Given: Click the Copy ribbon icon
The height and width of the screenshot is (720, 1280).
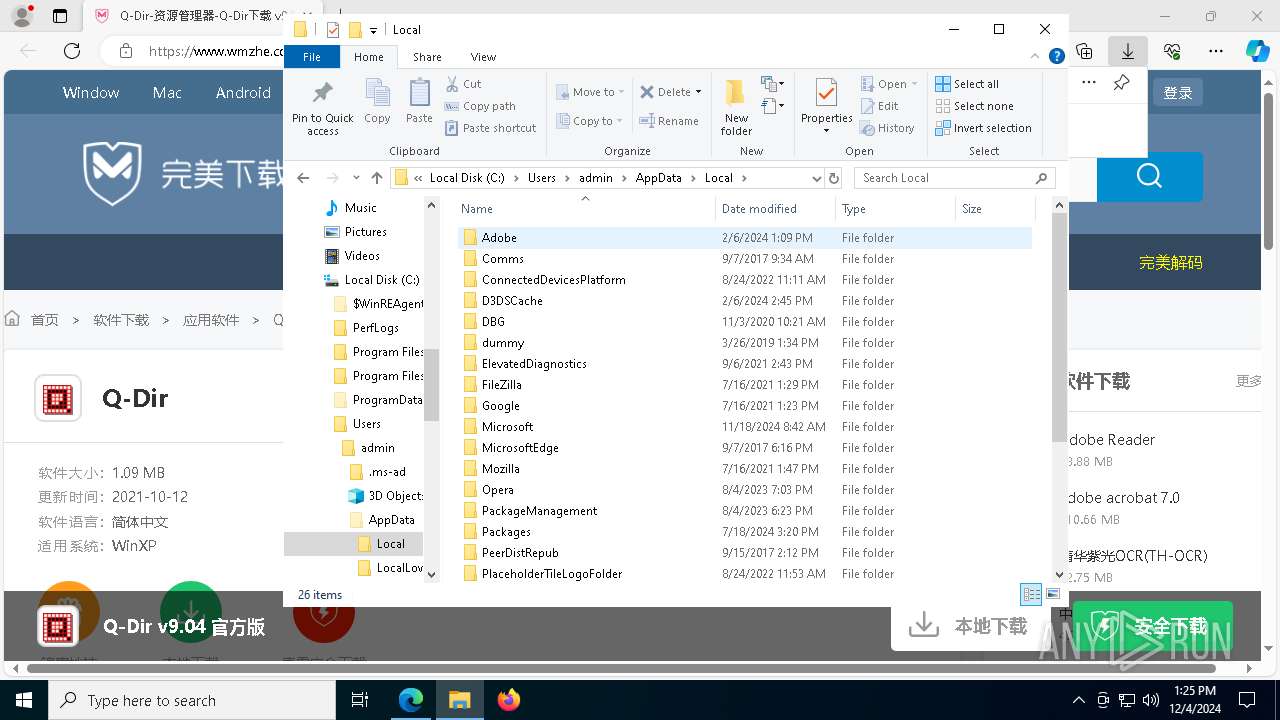Looking at the screenshot, I should click(377, 102).
